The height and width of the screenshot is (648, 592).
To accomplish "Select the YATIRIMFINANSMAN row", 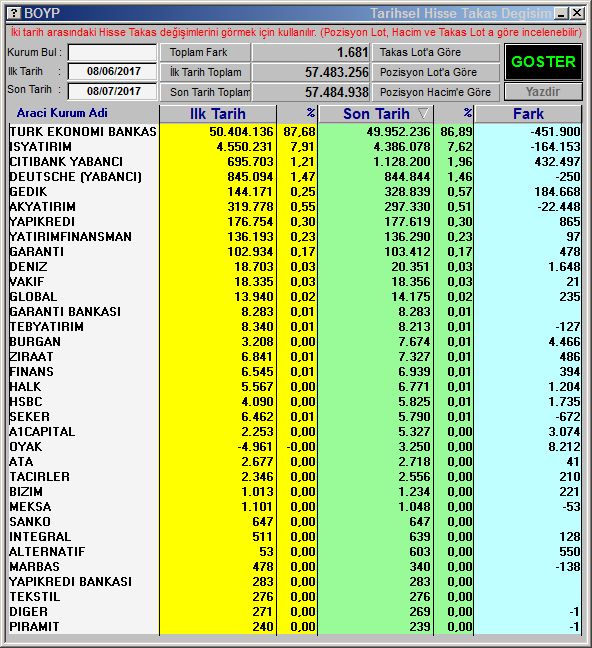I will [295, 237].
